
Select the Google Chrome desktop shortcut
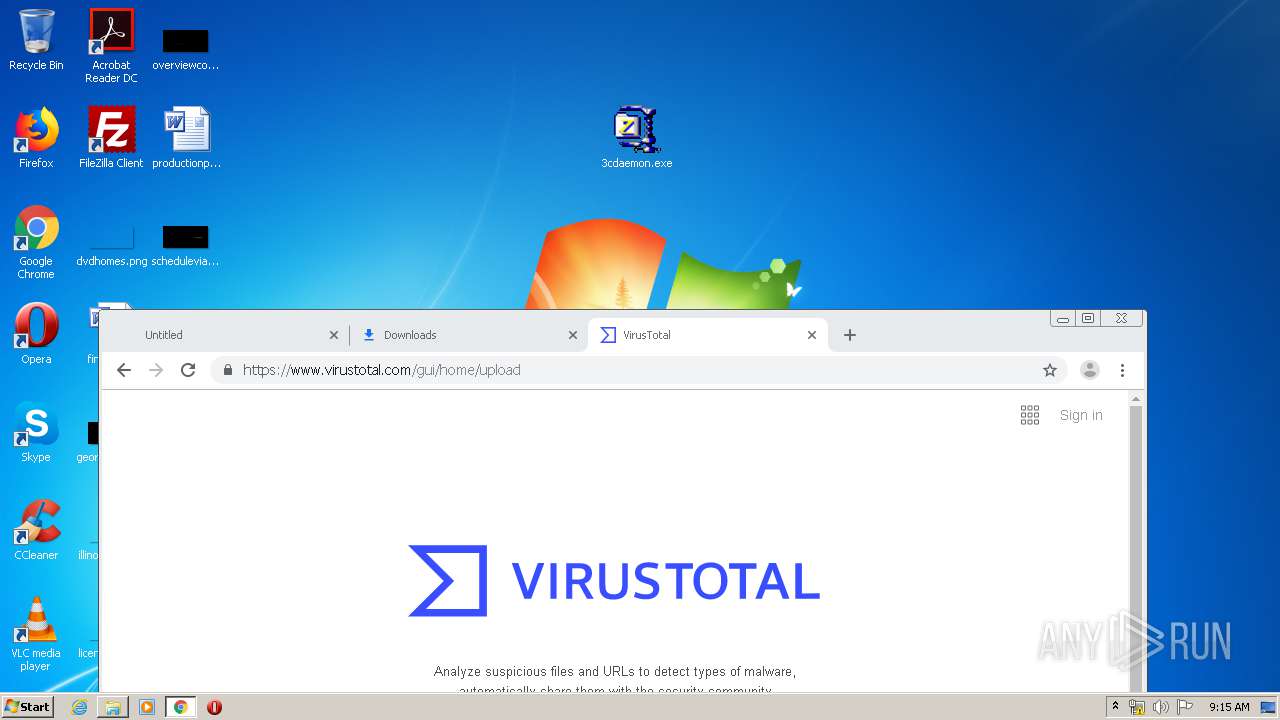(36, 242)
